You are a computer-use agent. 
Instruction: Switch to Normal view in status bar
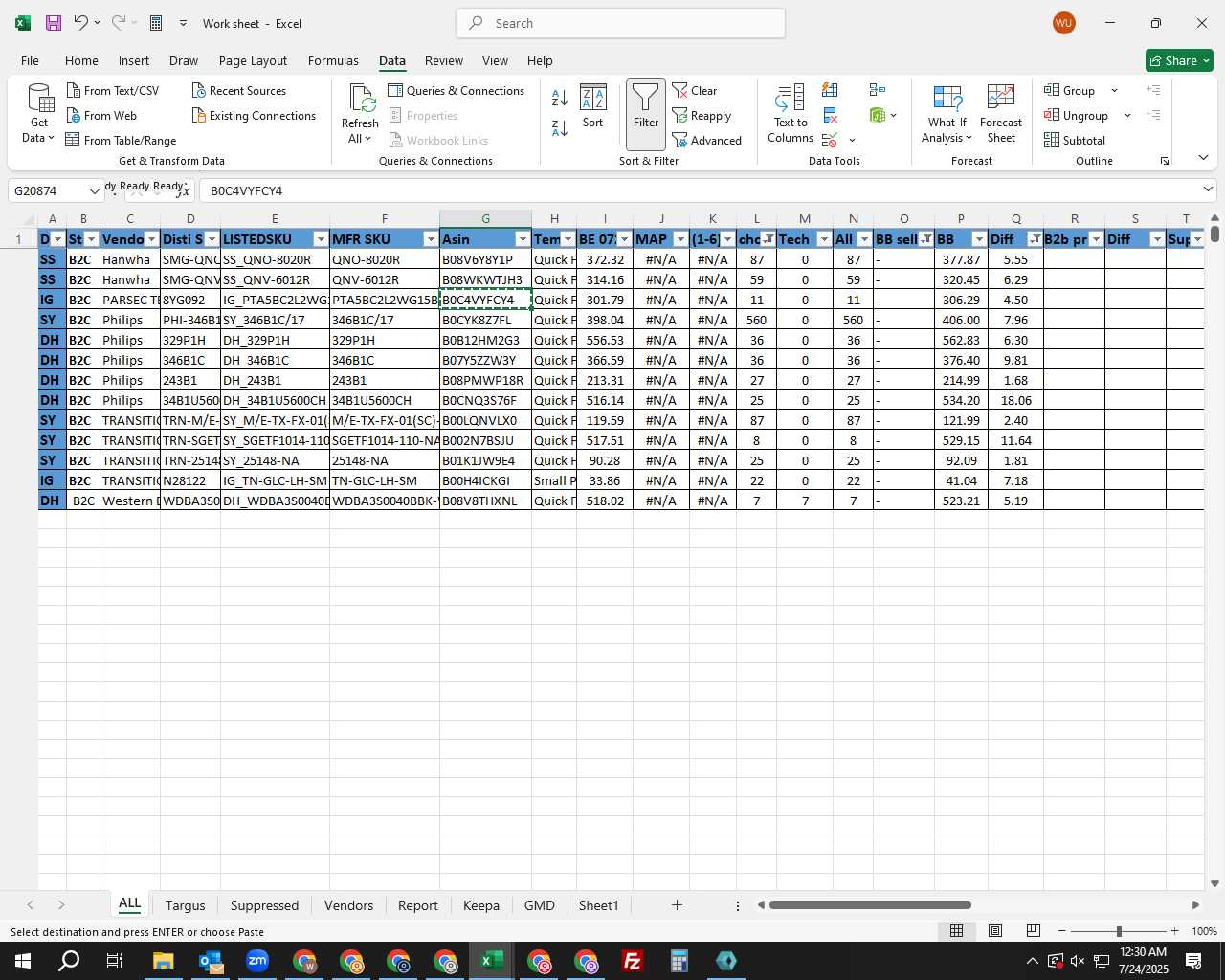pyautogui.click(x=956, y=931)
